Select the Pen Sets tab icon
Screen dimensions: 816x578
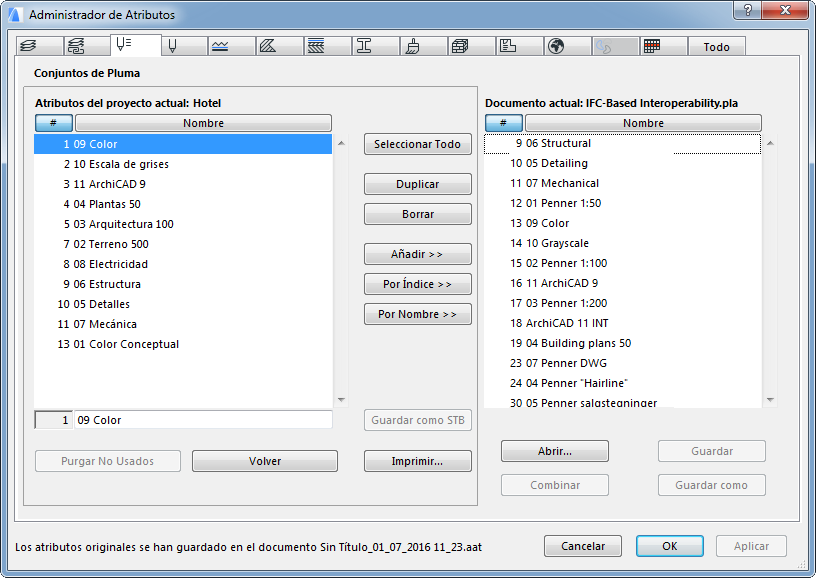click(x=136, y=45)
